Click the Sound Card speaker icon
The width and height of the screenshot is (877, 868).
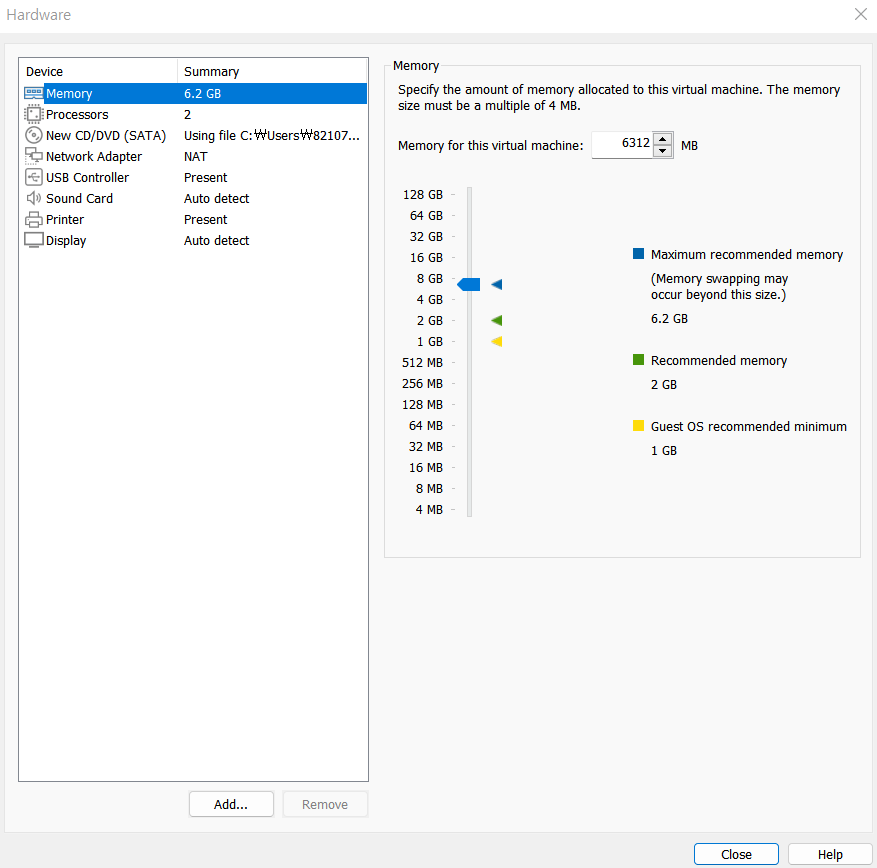[34, 198]
